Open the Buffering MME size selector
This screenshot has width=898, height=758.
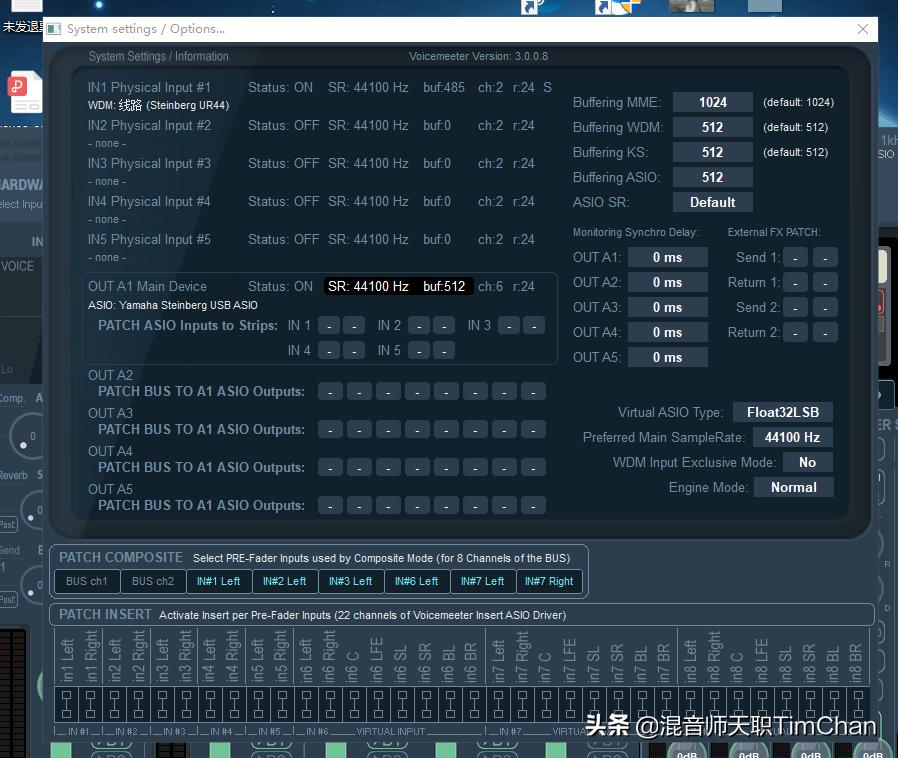point(712,102)
